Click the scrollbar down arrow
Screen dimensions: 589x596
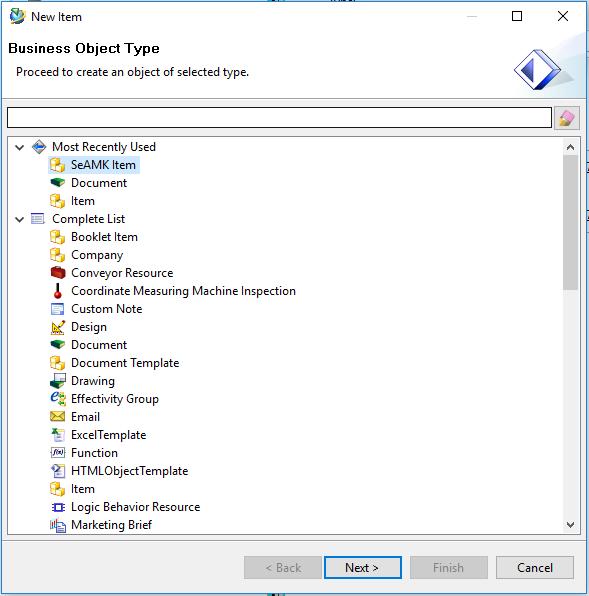(570, 525)
